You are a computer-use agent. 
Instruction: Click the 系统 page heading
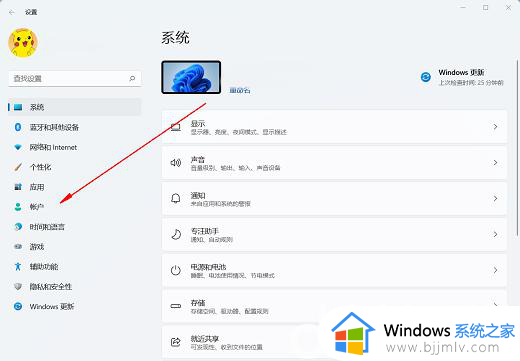176,37
